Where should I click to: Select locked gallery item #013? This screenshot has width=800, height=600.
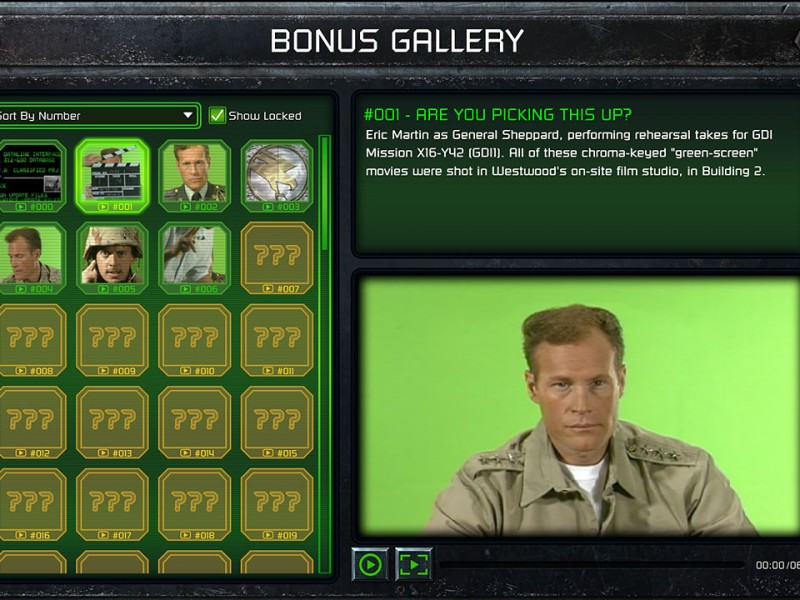click(112, 422)
